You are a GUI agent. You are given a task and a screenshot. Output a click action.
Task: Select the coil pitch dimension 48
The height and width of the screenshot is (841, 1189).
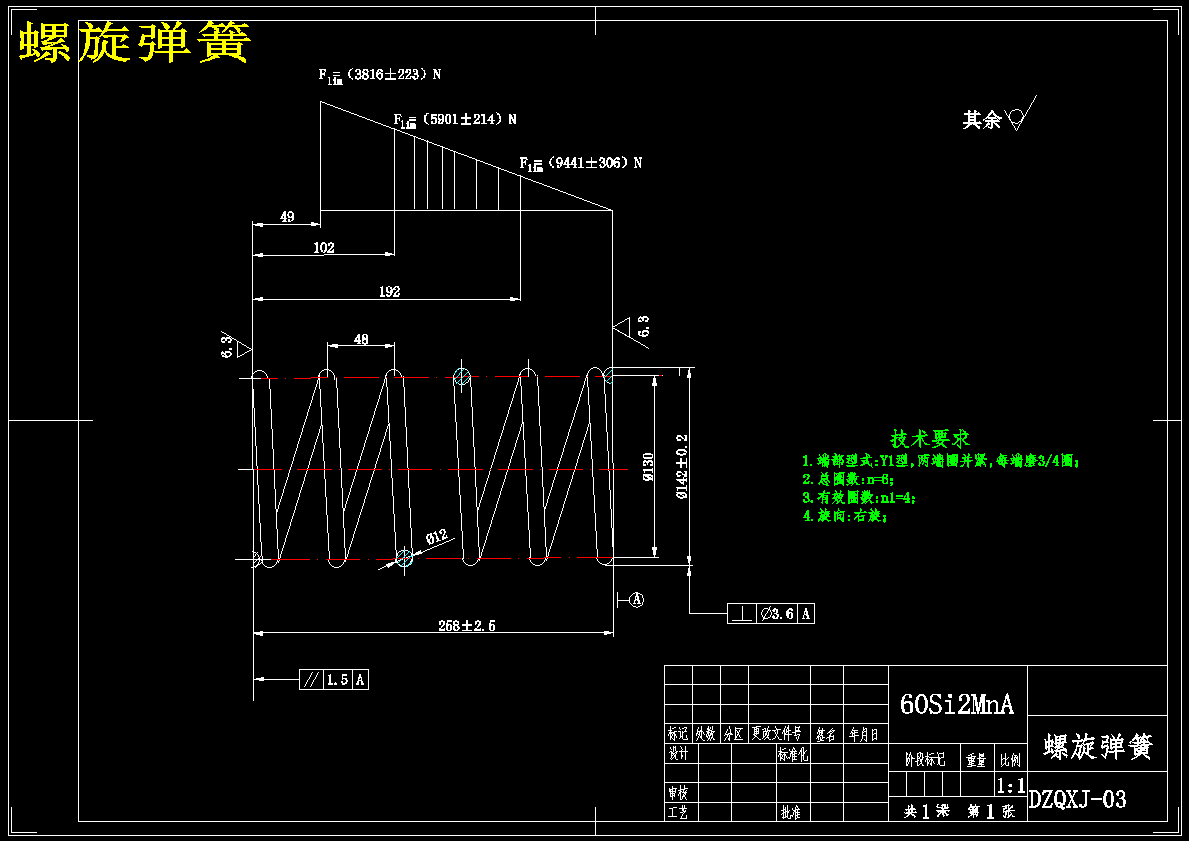coord(361,339)
